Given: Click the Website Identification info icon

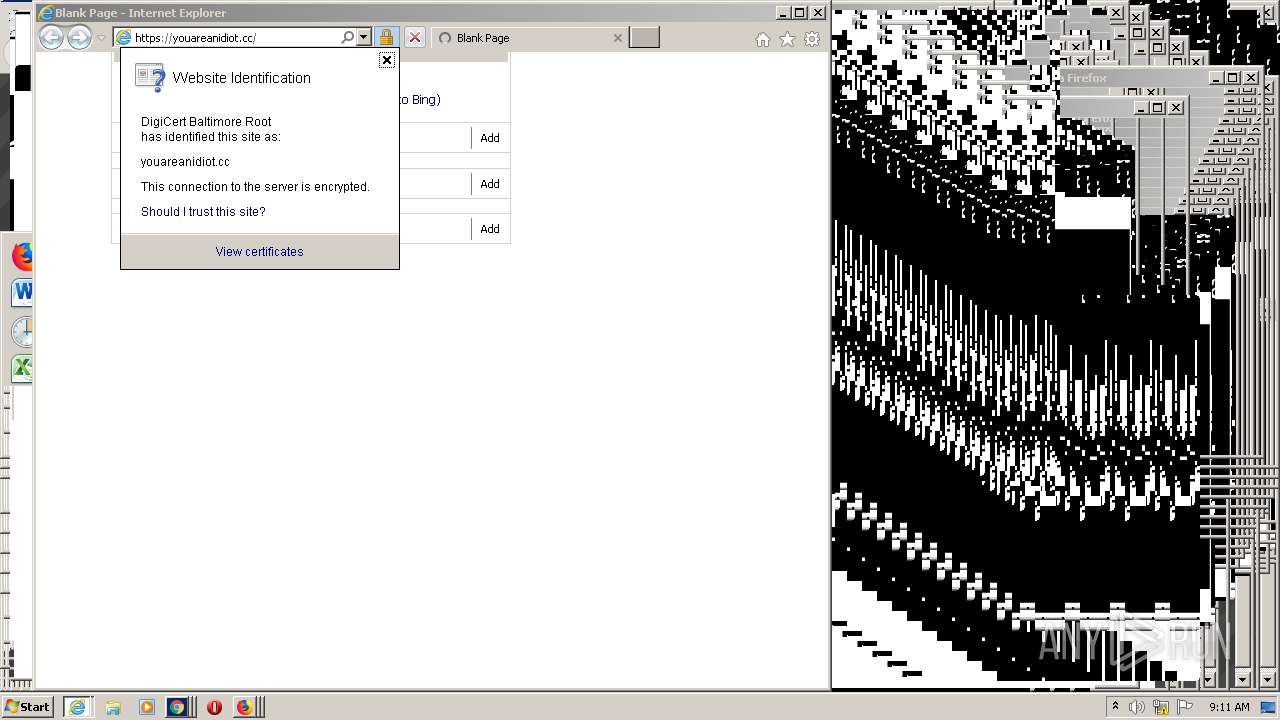Looking at the screenshot, I should click(150, 78).
